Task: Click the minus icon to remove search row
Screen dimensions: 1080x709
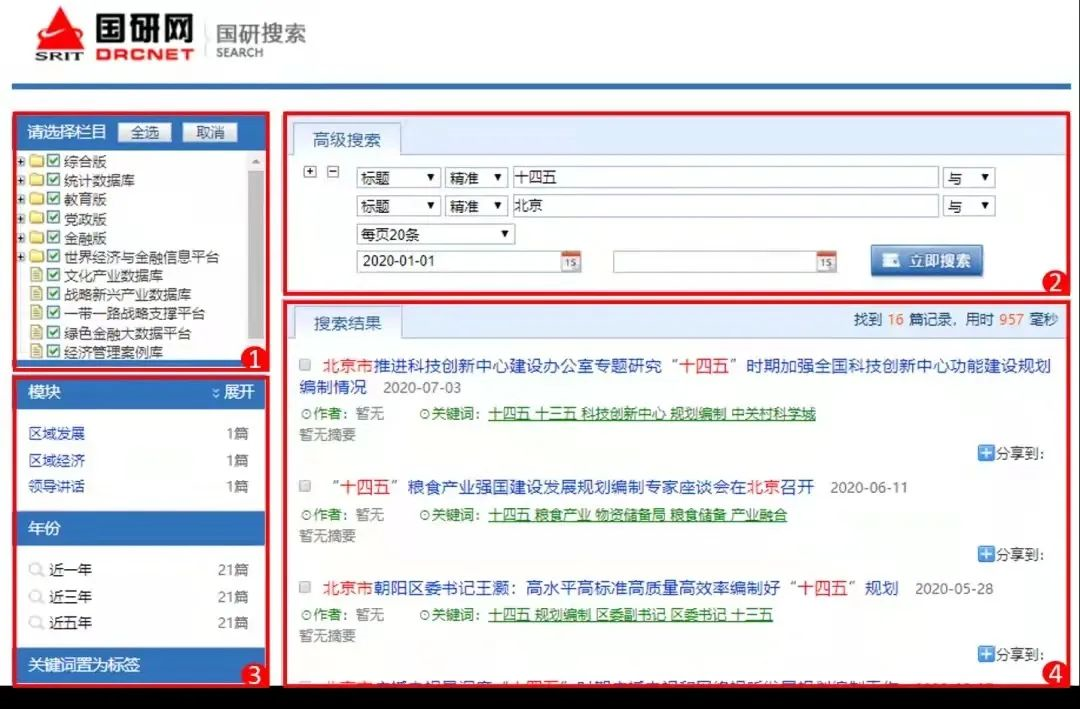Action: click(x=333, y=172)
